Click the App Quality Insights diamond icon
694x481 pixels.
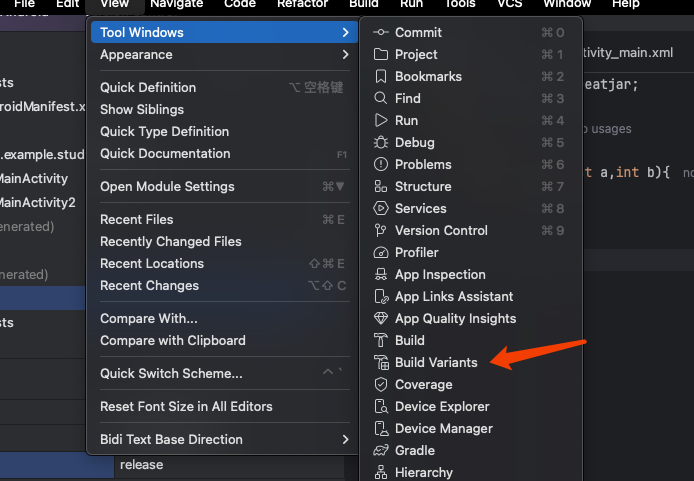coord(380,318)
